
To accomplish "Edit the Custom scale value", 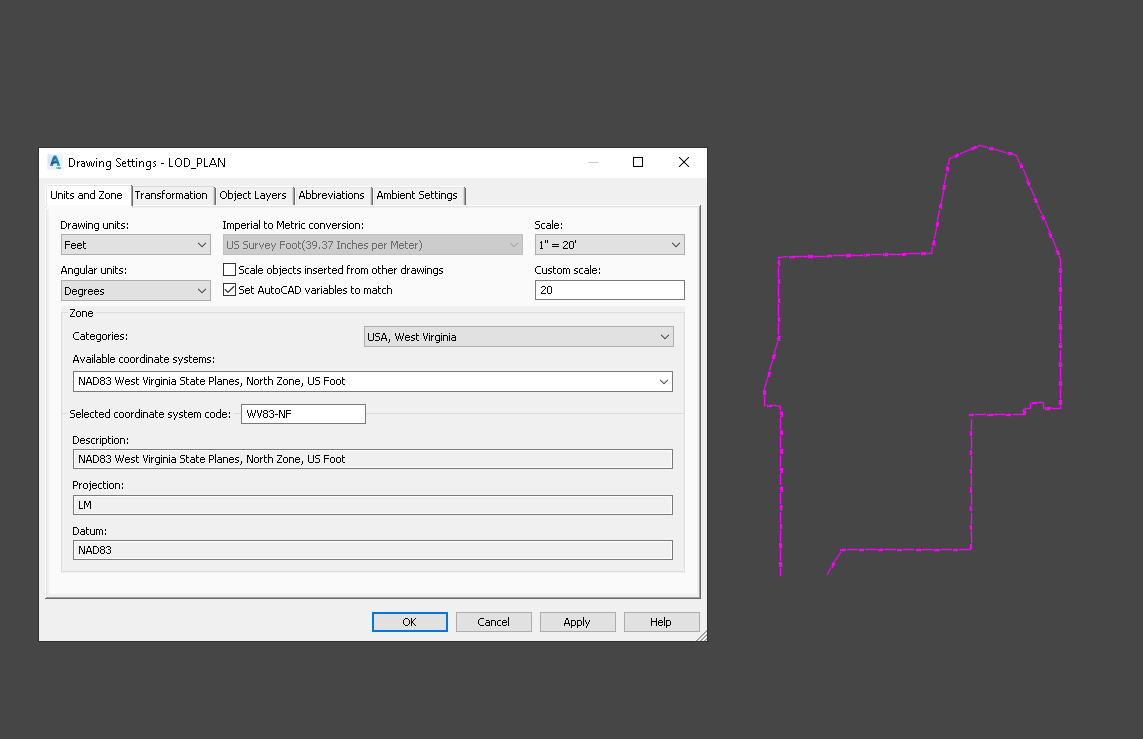I will tap(609, 289).
